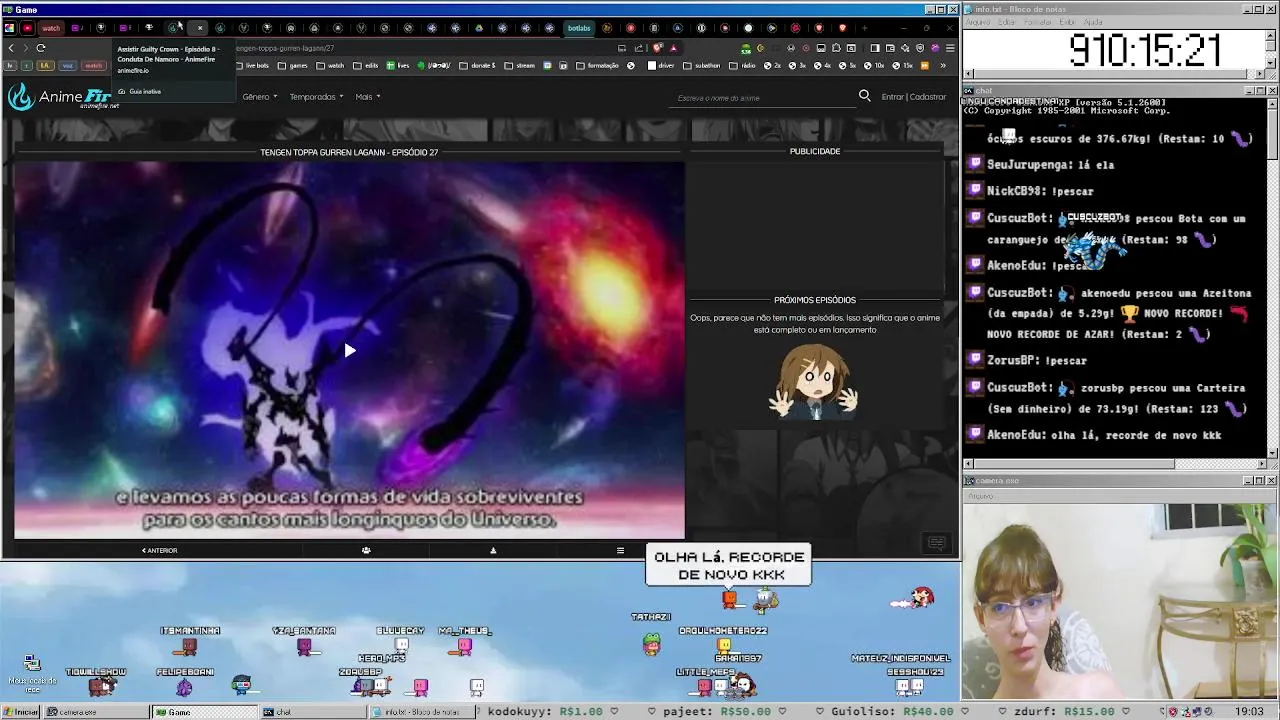Open the browser hamburger menu
This screenshot has width=1280, height=720.
(x=950, y=48)
